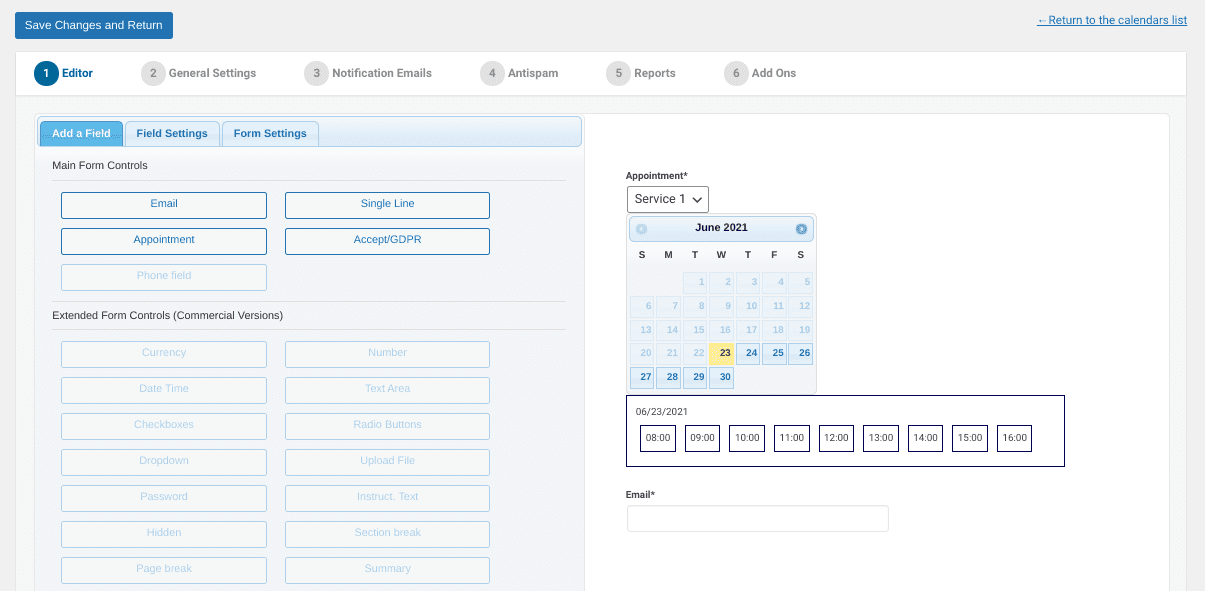Click the Password control button
Viewport: 1205px width, 591px height.
click(164, 498)
